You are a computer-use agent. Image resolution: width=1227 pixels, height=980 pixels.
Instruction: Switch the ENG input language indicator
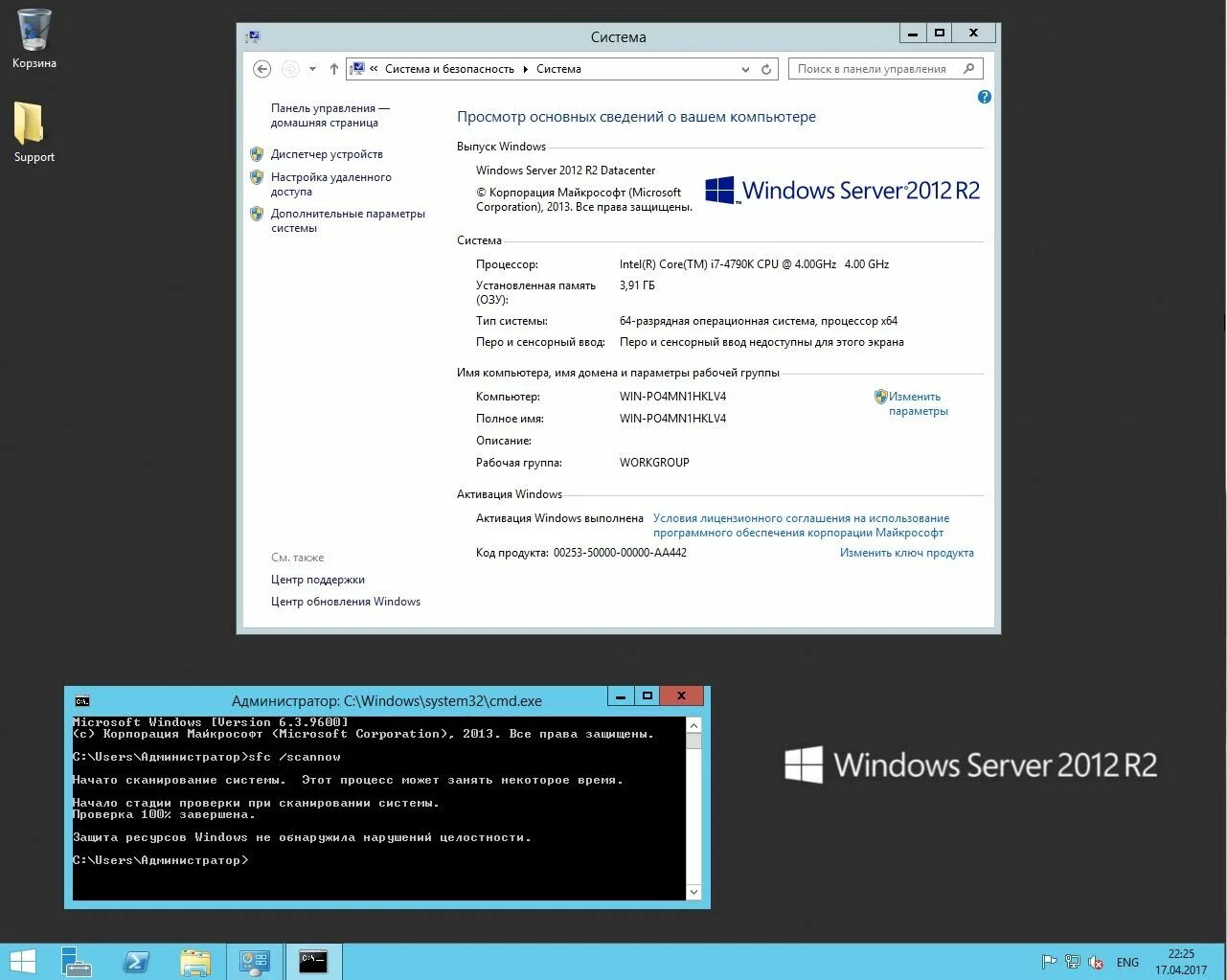(1128, 962)
